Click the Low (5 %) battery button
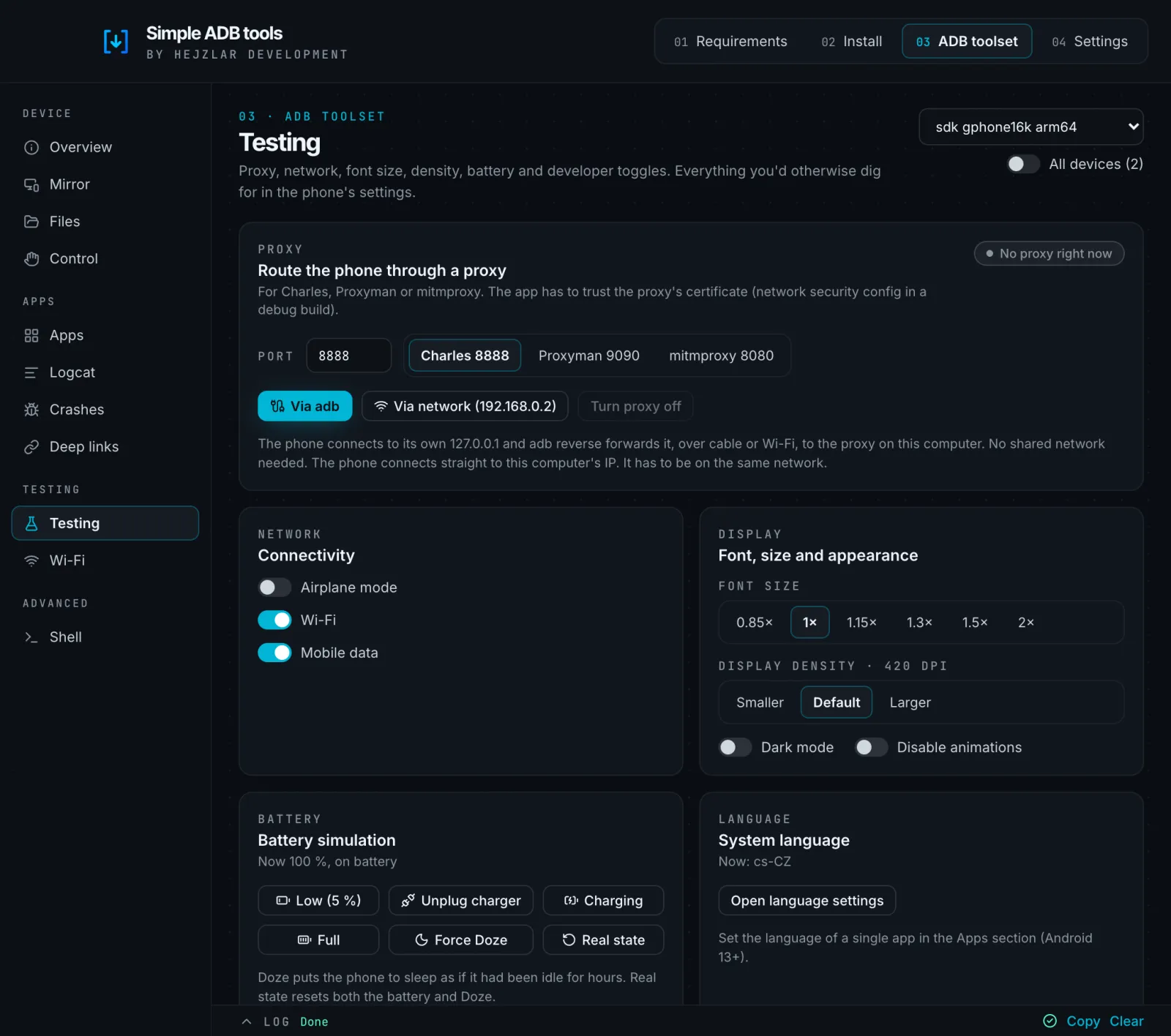 pos(318,901)
